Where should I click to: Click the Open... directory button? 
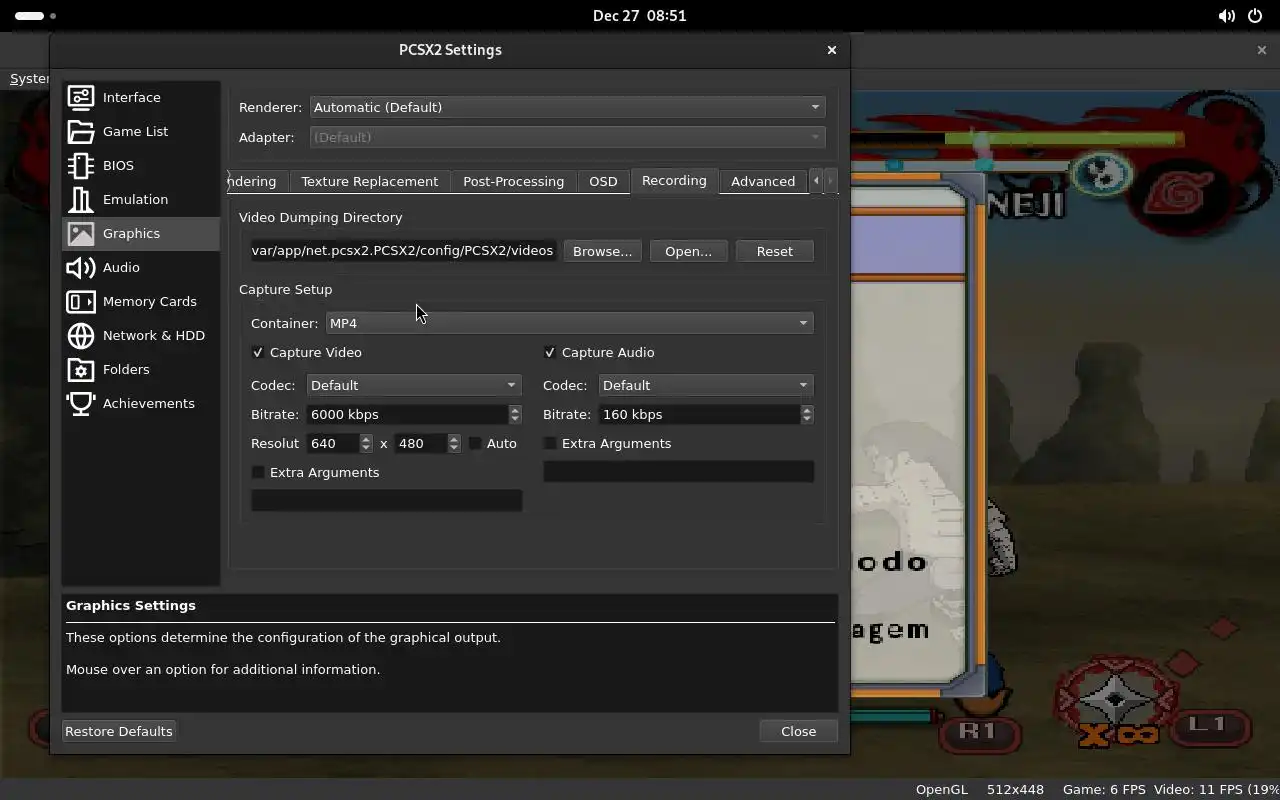pyautogui.click(x=688, y=251)
